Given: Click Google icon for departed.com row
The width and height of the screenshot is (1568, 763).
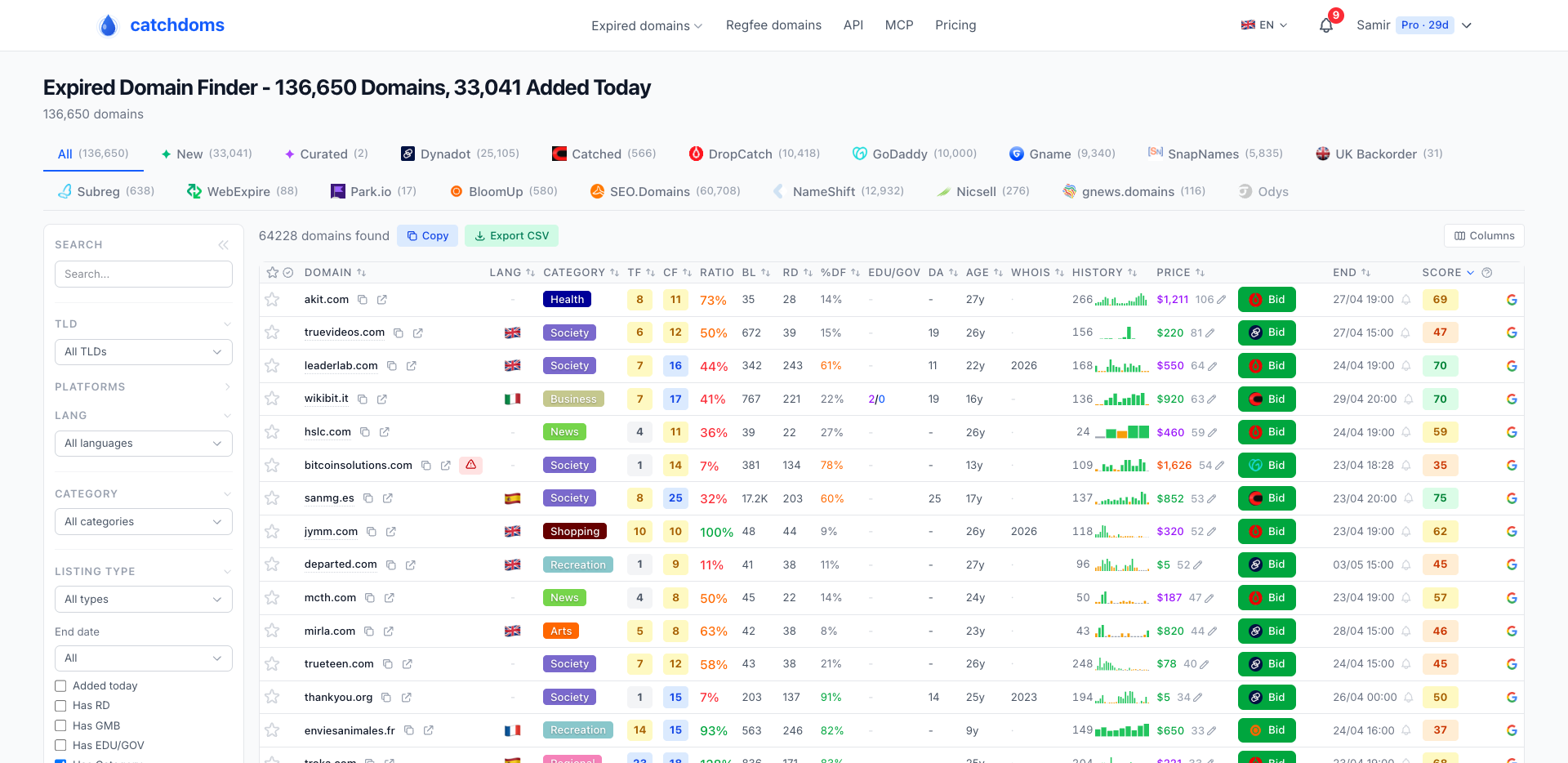Looking at the screenshot, I should point(1512,564).
